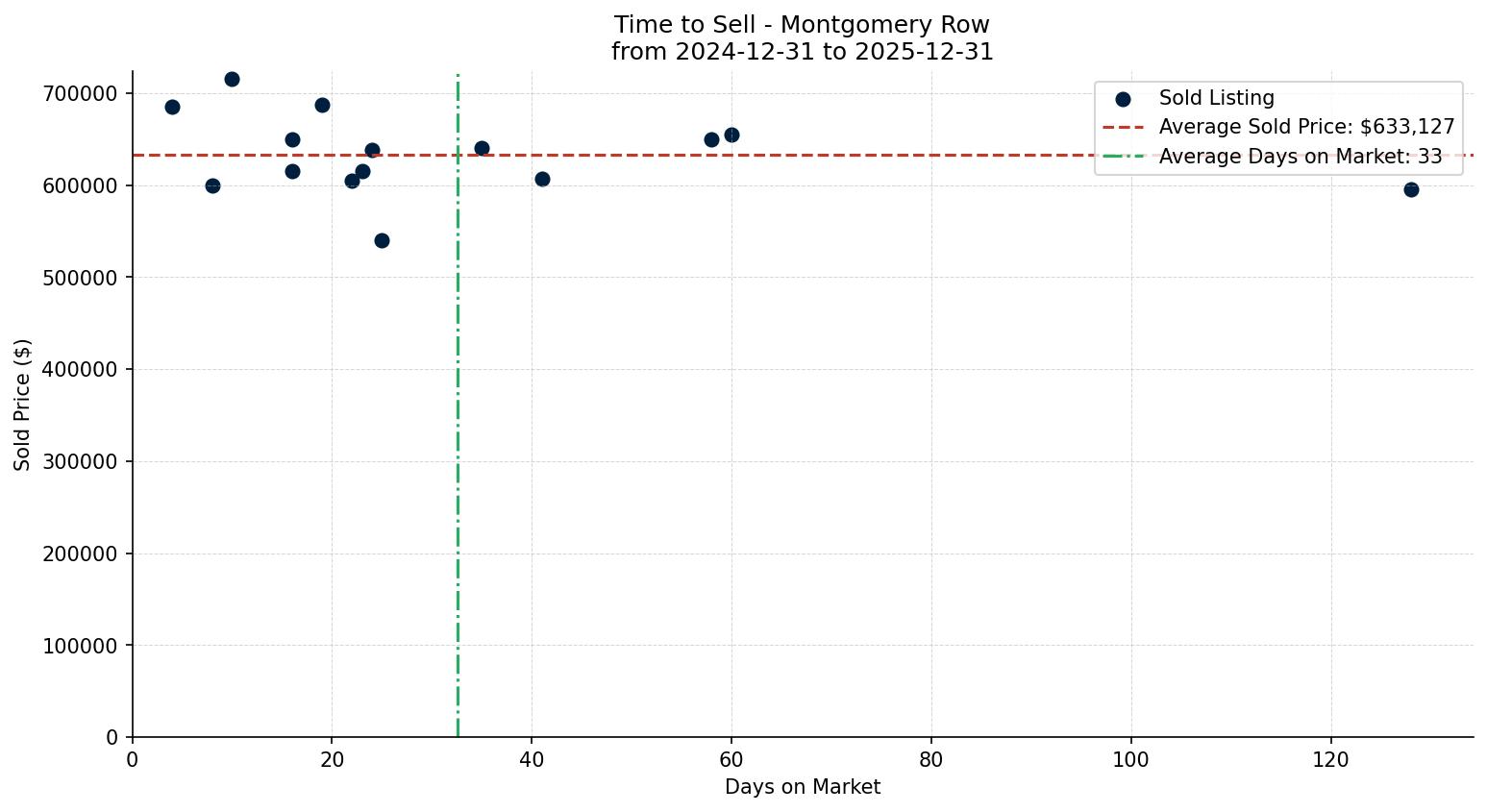Click the 'Sold Listing' legend text

(x=1216, y=98)
